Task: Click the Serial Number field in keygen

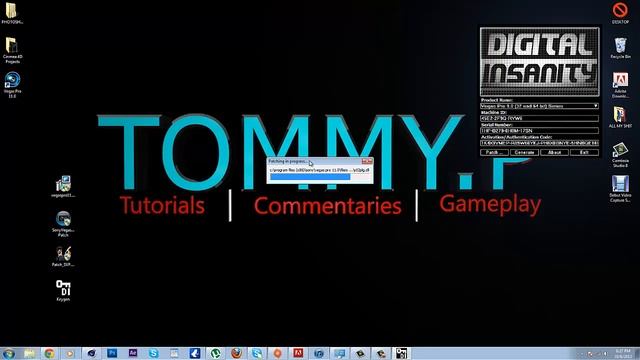Action: 539,131
